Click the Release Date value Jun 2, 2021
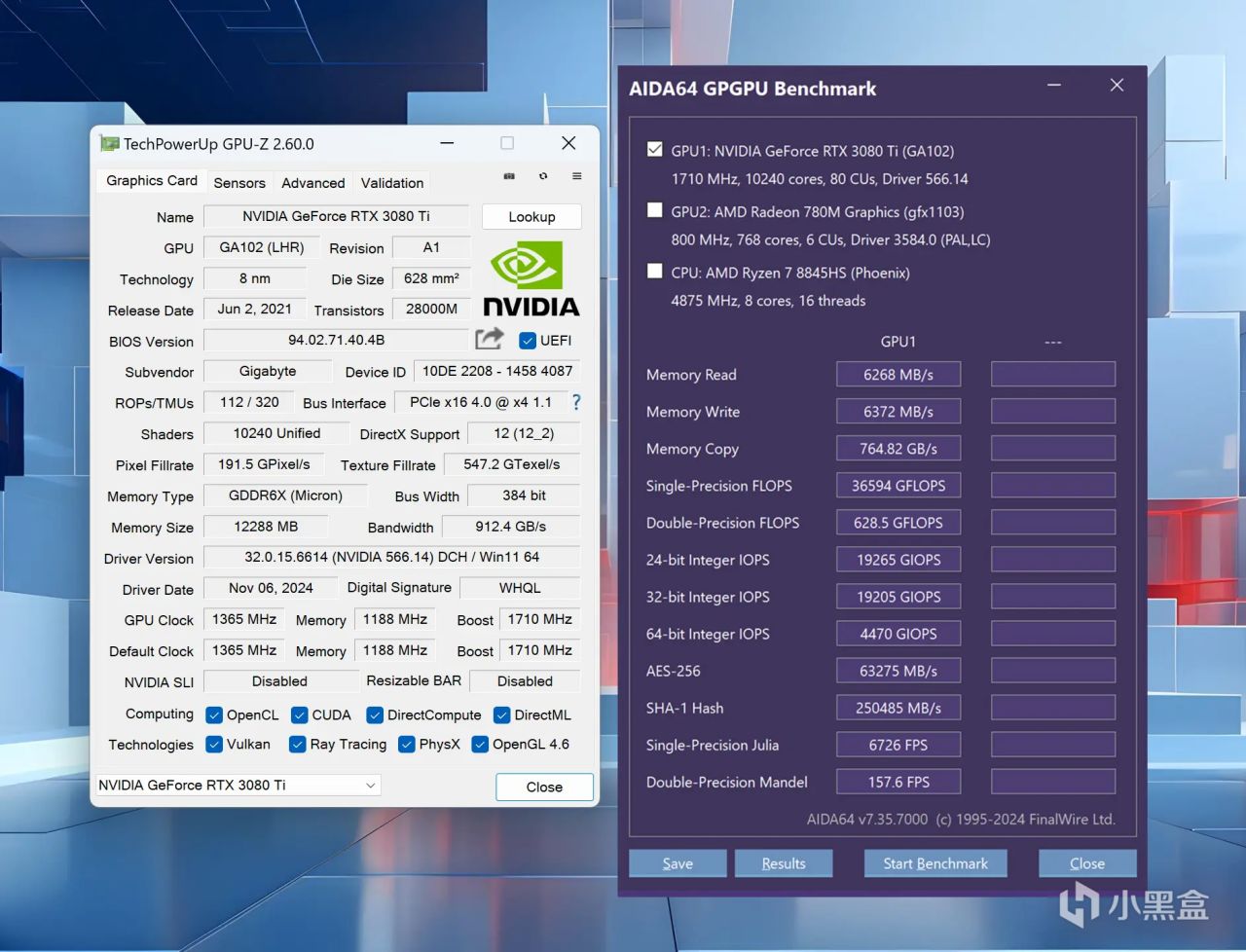Screen dimensions: 1246x952 (255, 309)
